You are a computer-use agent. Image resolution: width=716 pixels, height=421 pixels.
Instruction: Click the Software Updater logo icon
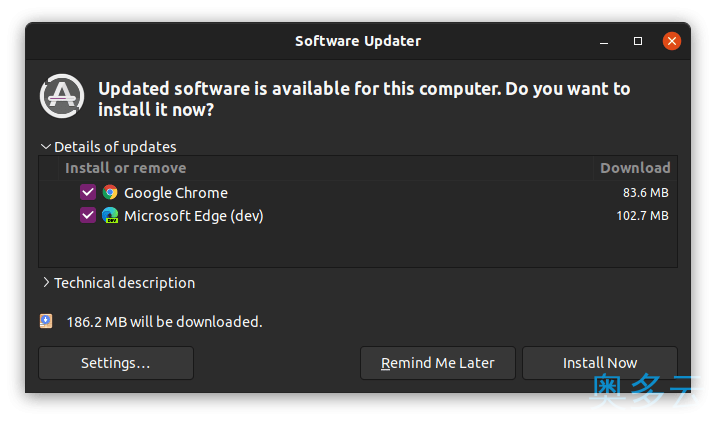60,96
